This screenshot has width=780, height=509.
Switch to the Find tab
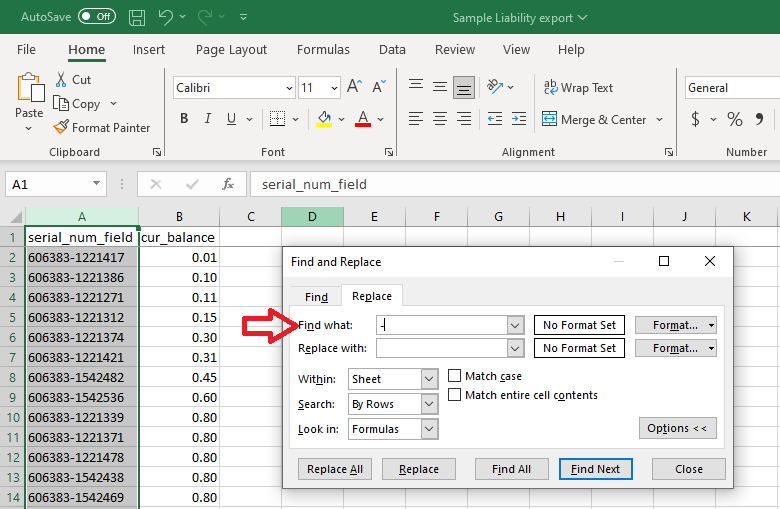(x=316, y=297)
